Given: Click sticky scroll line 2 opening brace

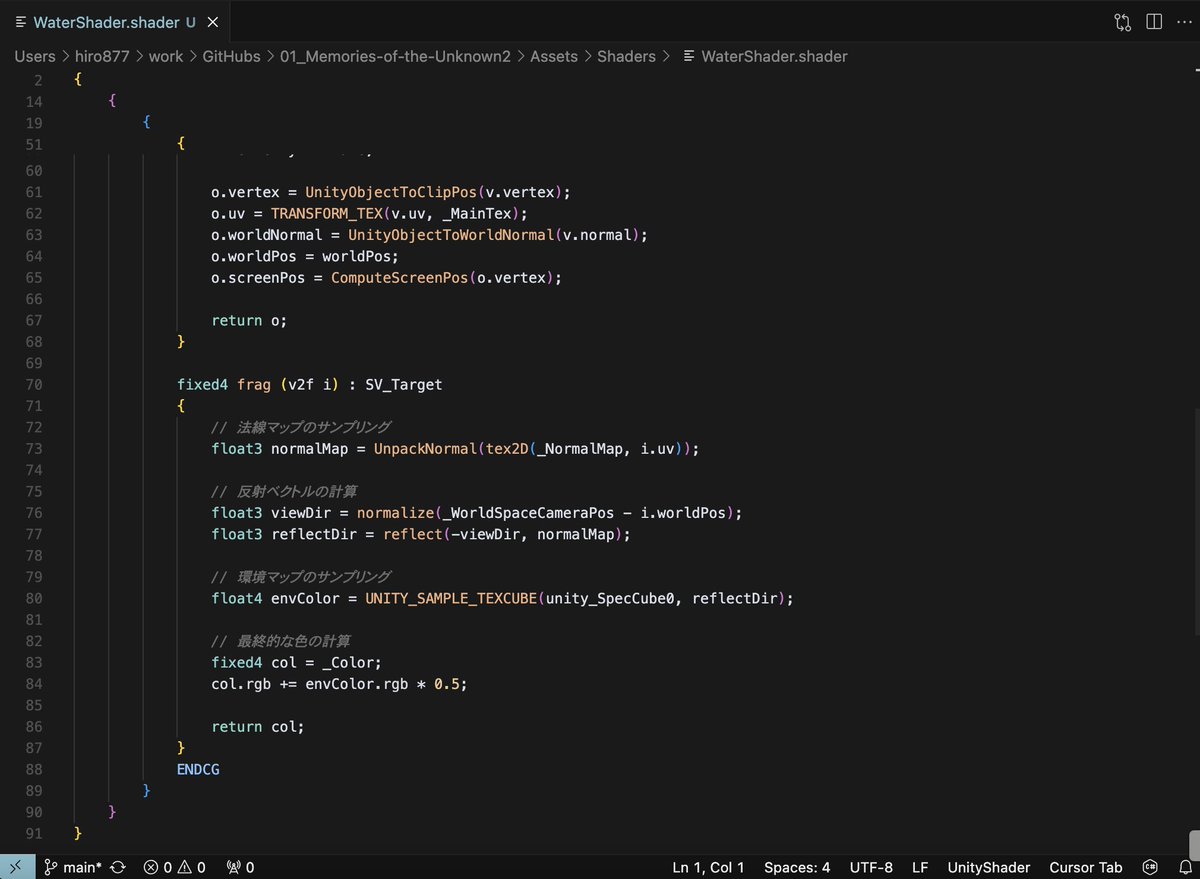Looking at the screenshot, I should pos(78,80).
